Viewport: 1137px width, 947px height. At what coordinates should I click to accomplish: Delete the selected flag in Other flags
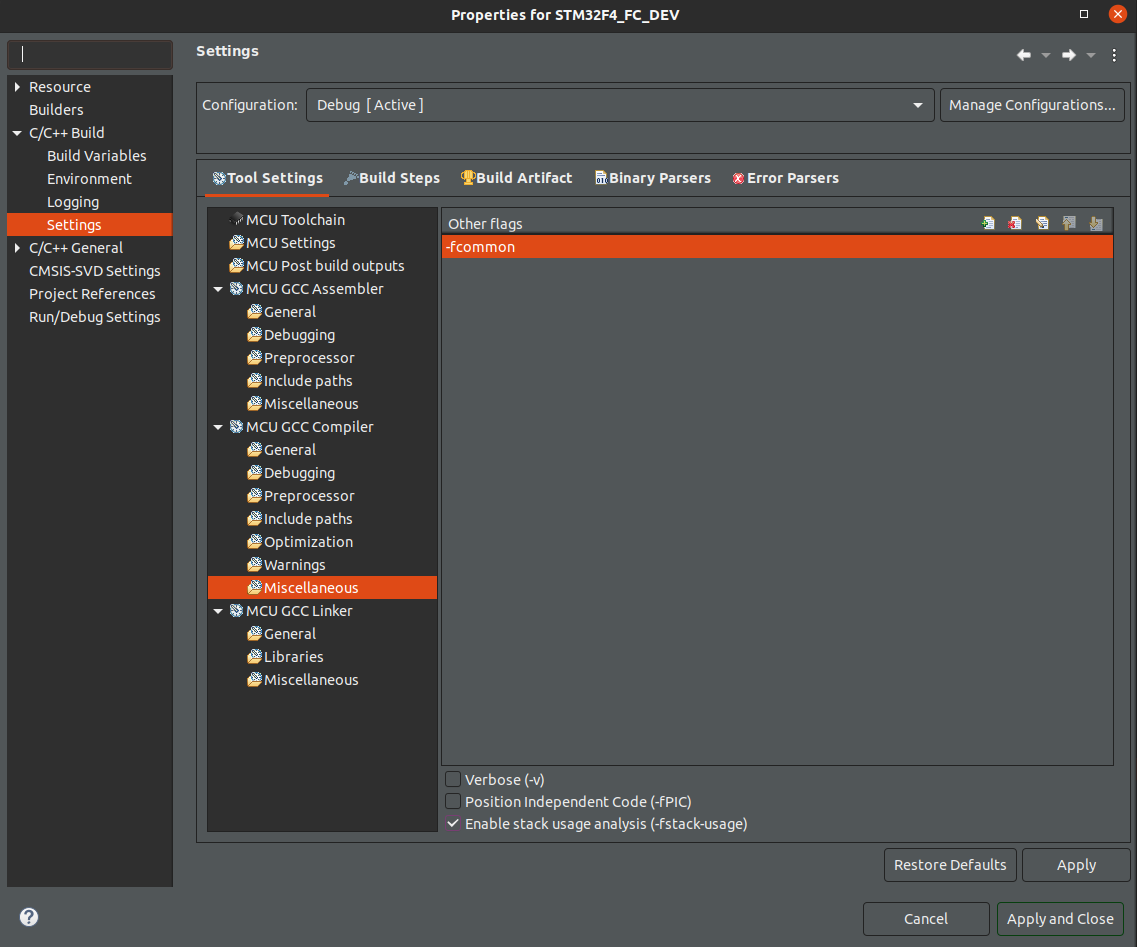pyautogui.click(x=1014, y=223)
